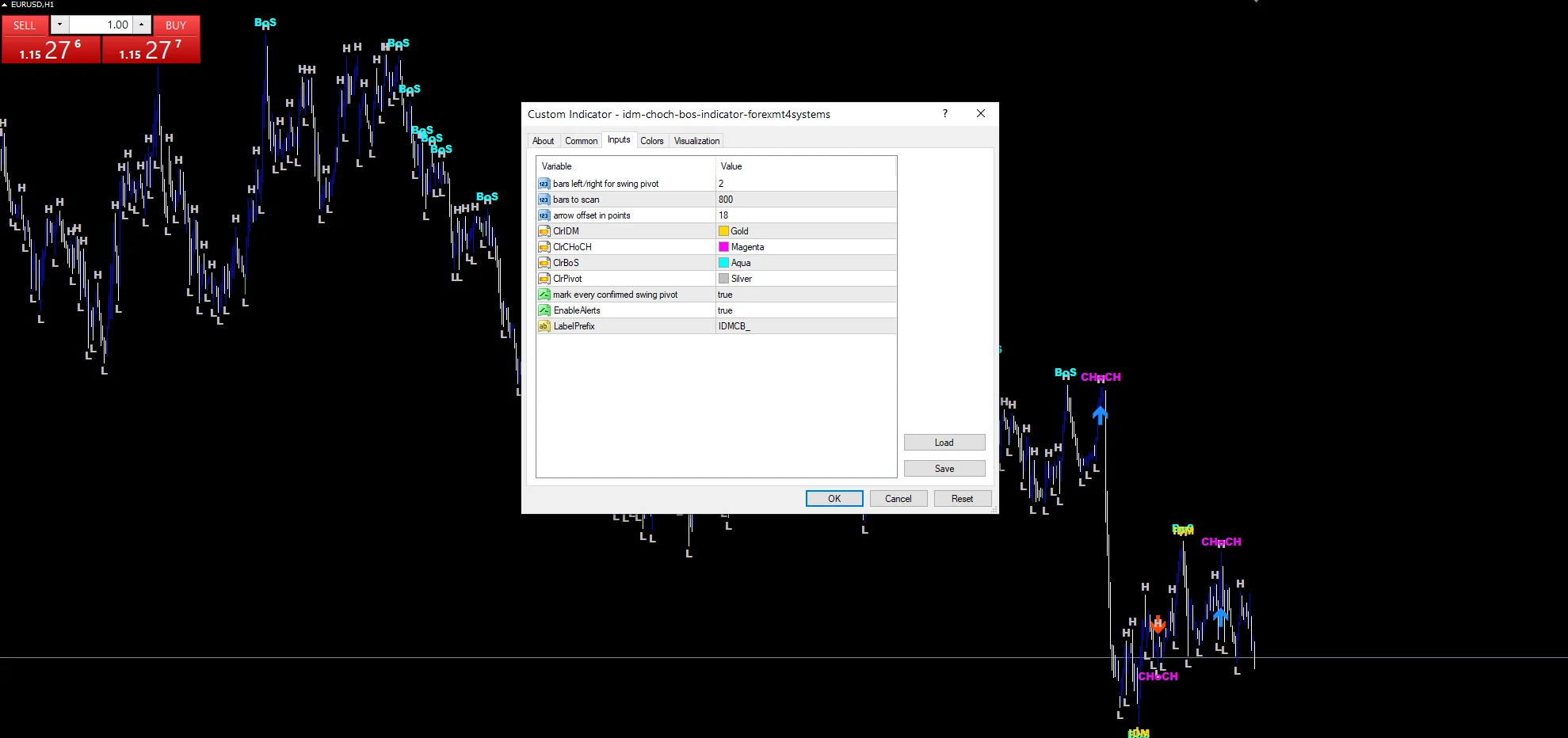The image size is (1568, 738).
Task: Click string icon beside LabelPrefix
Action: pyautogui.click(x=544, y=326)
